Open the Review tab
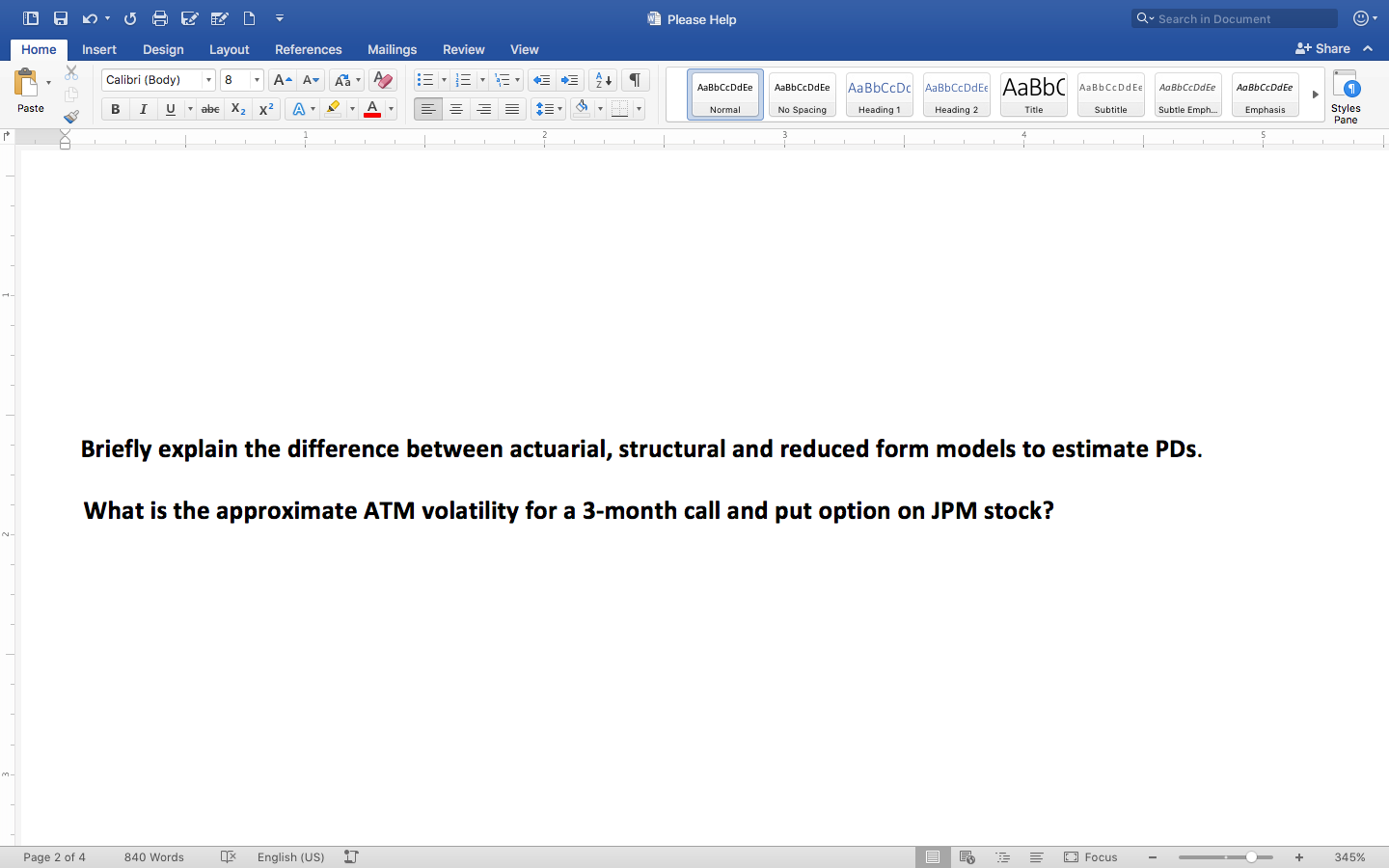1389x868 pixels. click(464, 49)
